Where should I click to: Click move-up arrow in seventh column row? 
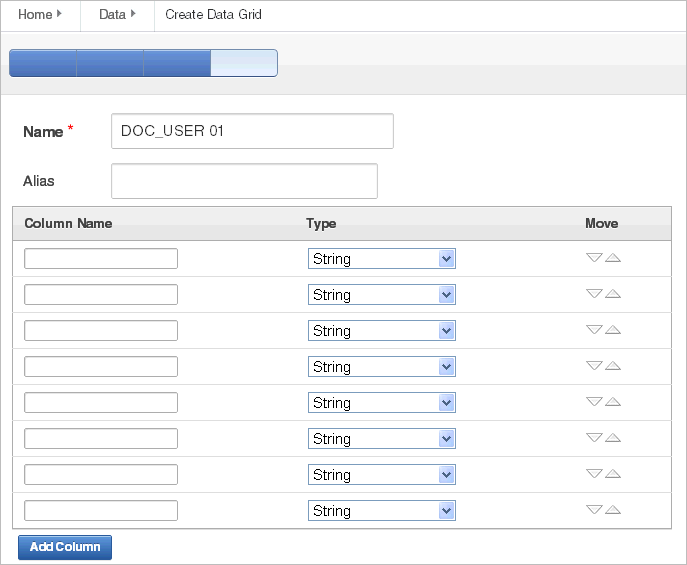pos(613,473)
